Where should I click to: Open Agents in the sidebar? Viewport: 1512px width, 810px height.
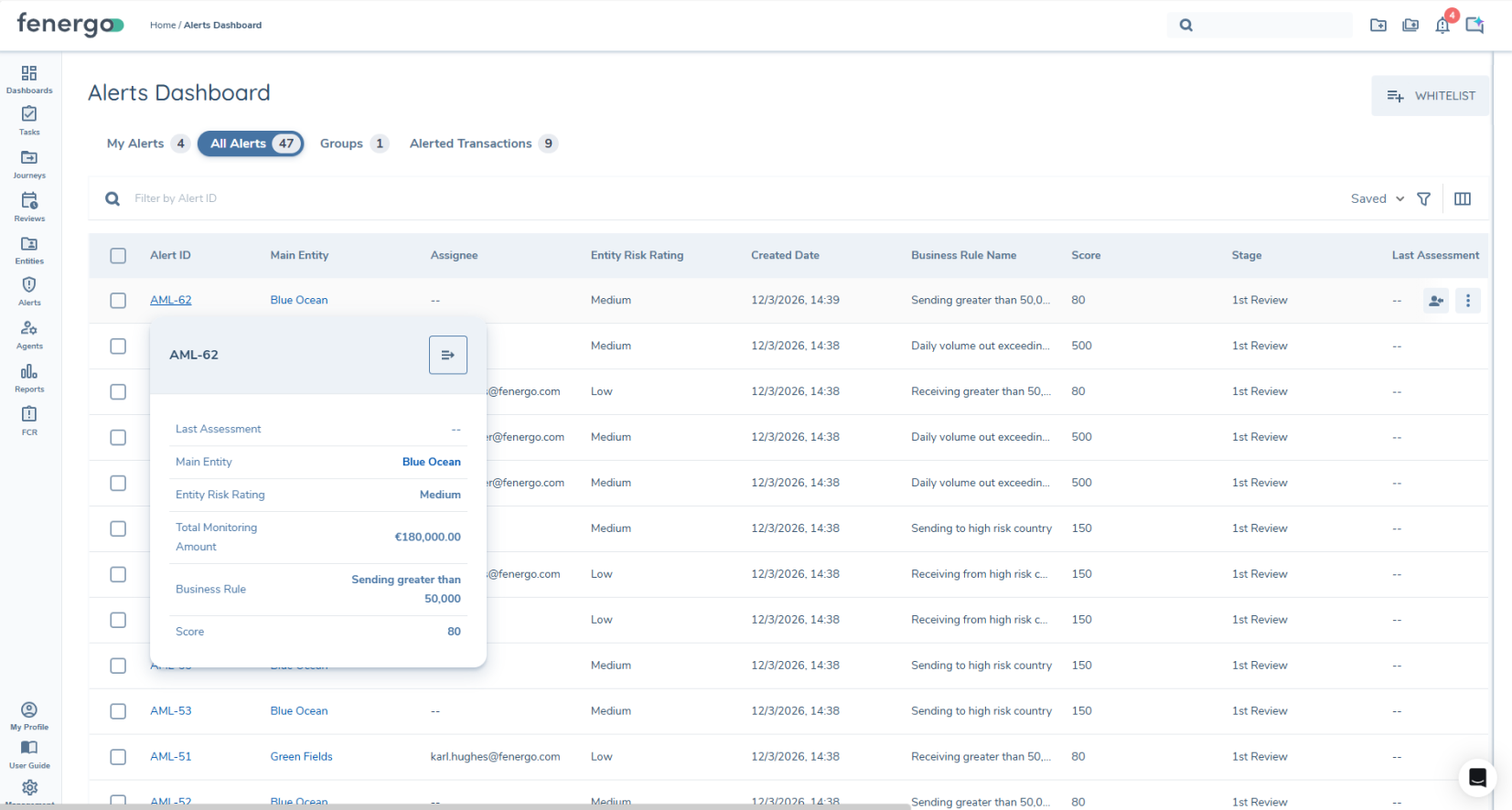click(x=29, y=334)
